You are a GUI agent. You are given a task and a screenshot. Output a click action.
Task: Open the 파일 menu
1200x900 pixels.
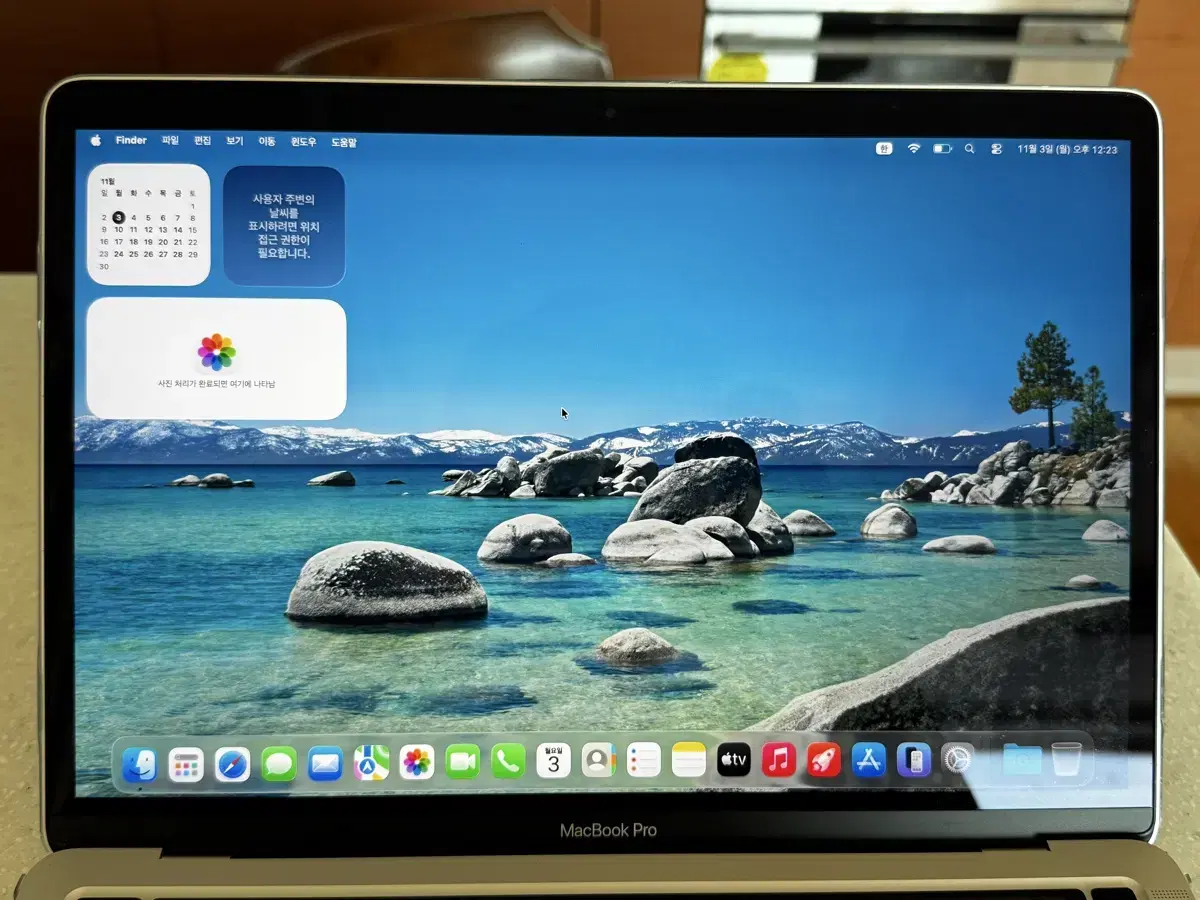tap(172, 140)
